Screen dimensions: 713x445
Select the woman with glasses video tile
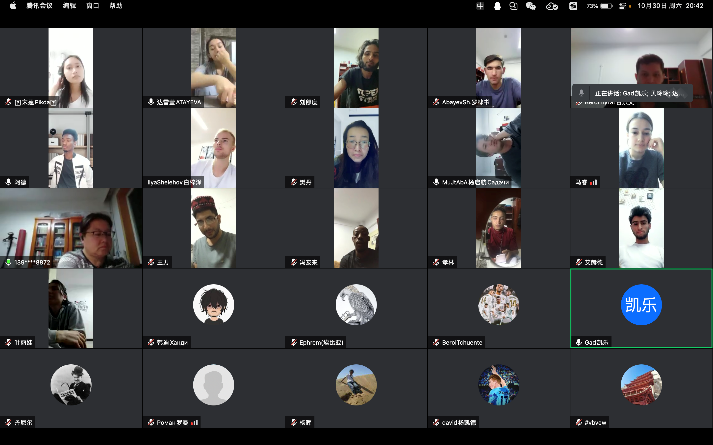tap(356, 148)
